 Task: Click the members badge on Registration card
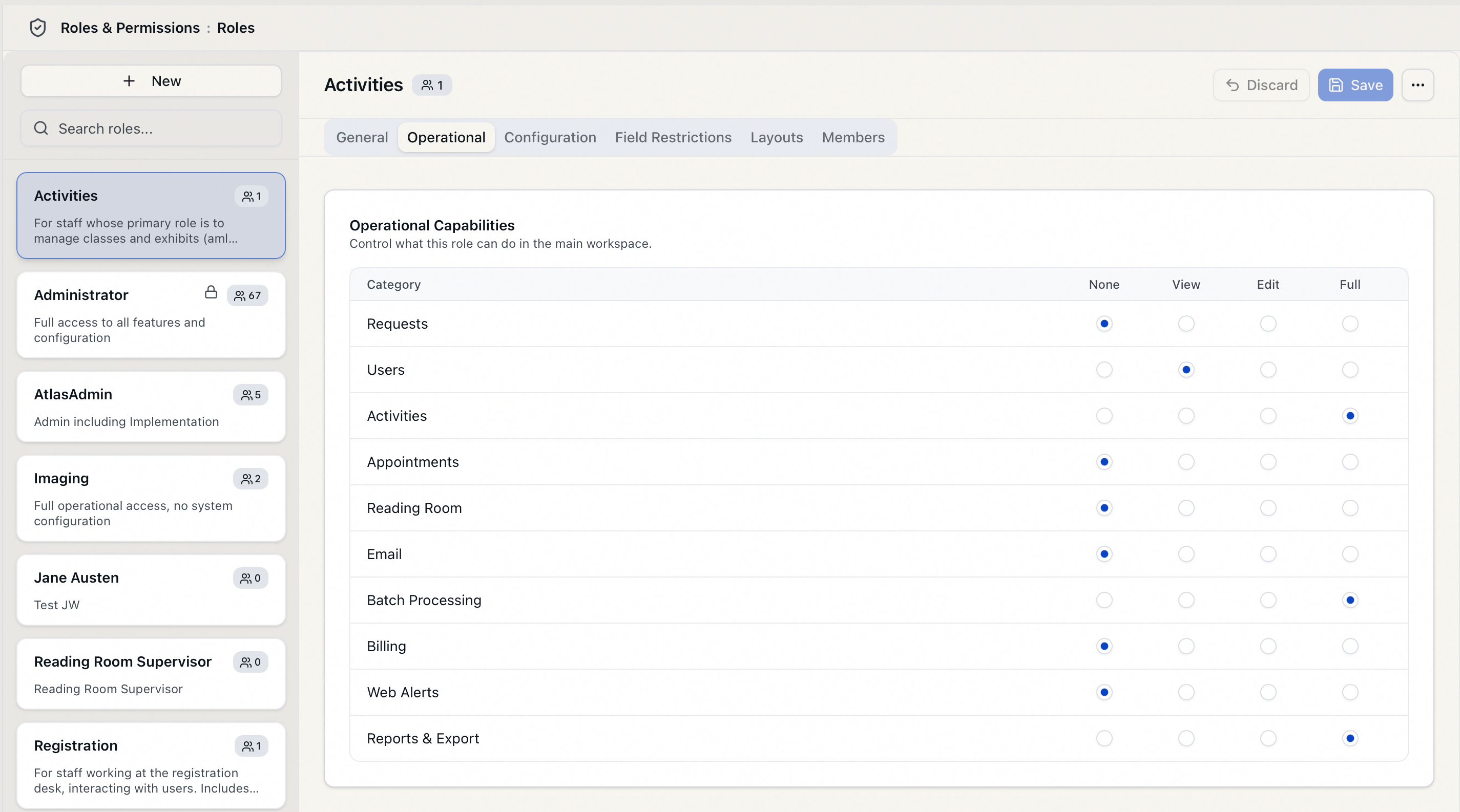coord(251,746)
